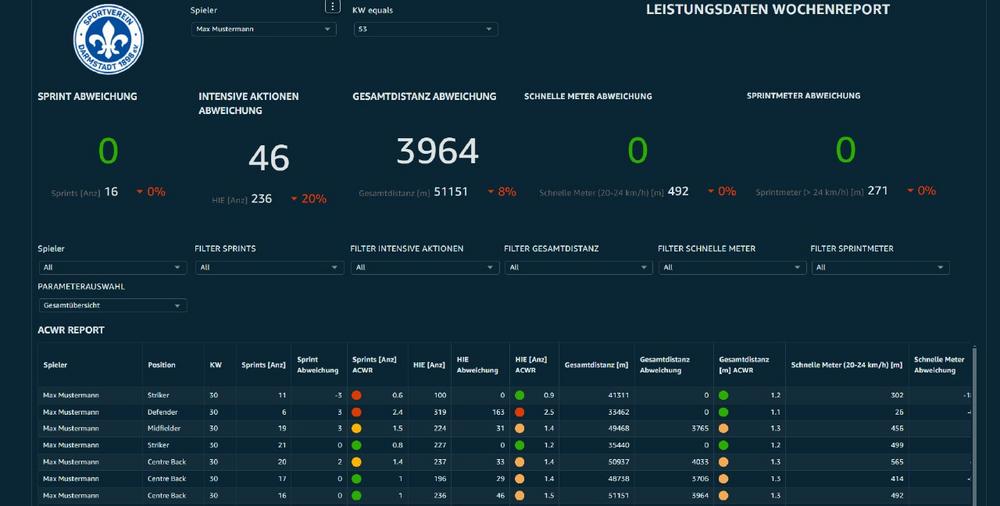Image resolution: width=1000 pixels, height=506 pixels.
Task: Click the green Gesamtdistanz ACWR dot showing 1.1
Action: tap(723, 412)
